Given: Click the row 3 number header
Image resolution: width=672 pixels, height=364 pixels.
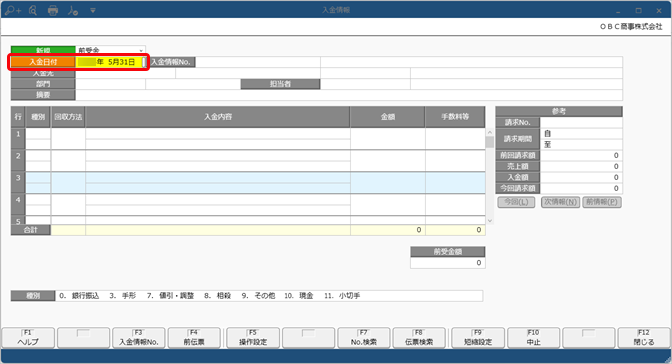Looking at the screenshot, I should [x=18, y=183].
